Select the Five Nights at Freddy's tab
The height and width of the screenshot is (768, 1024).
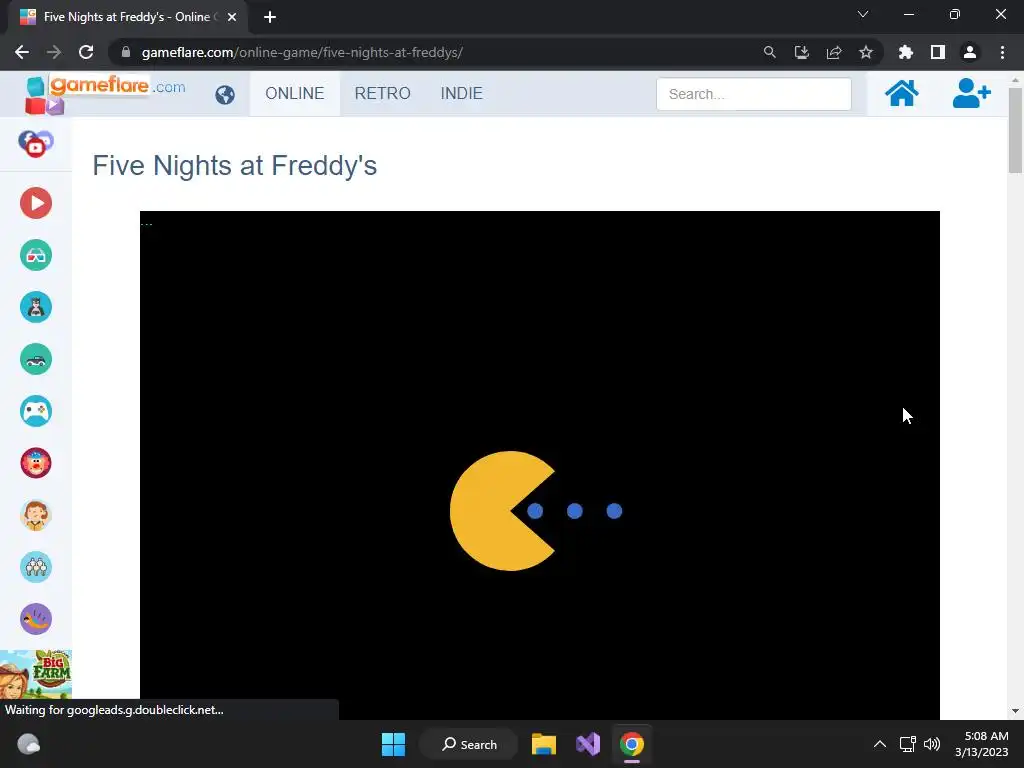[127, 17]
